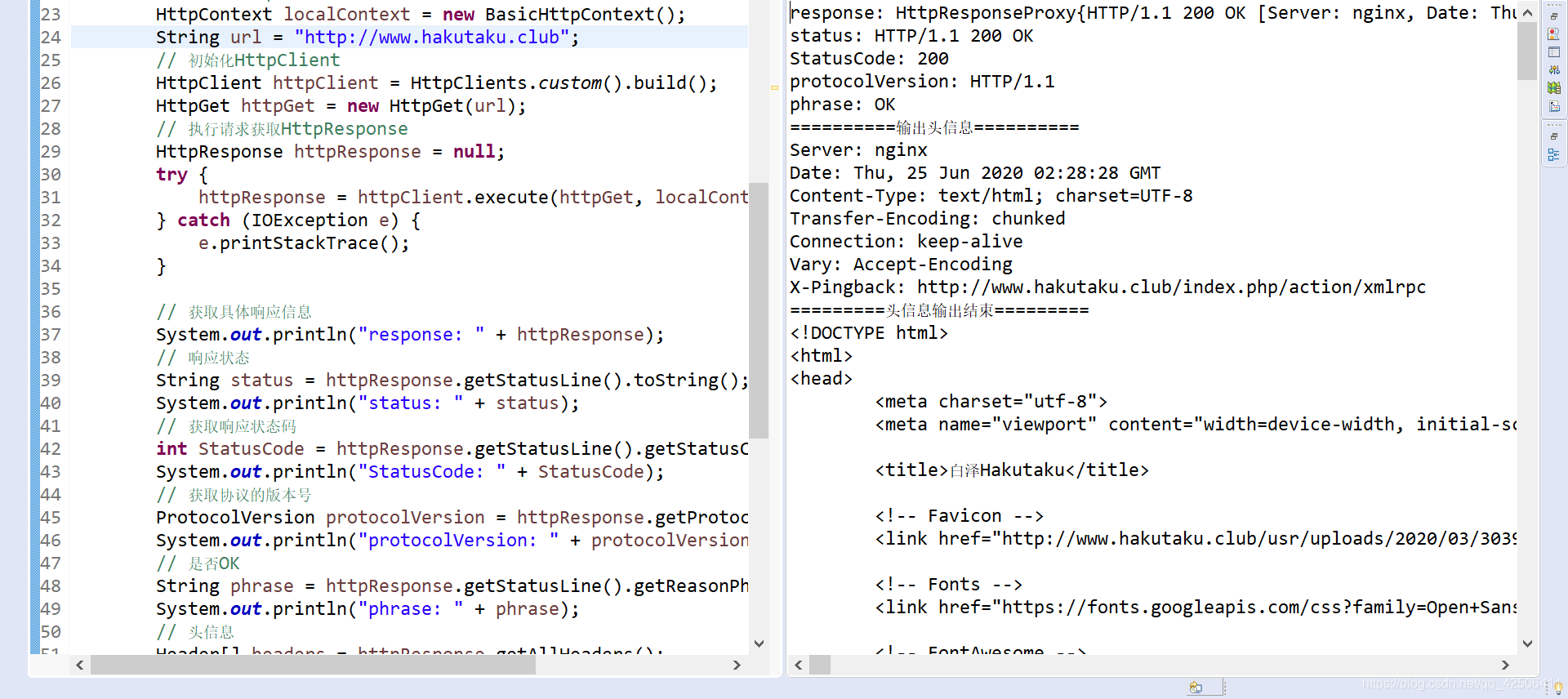Click console line 'phrase: OK'

click(843, 105)
